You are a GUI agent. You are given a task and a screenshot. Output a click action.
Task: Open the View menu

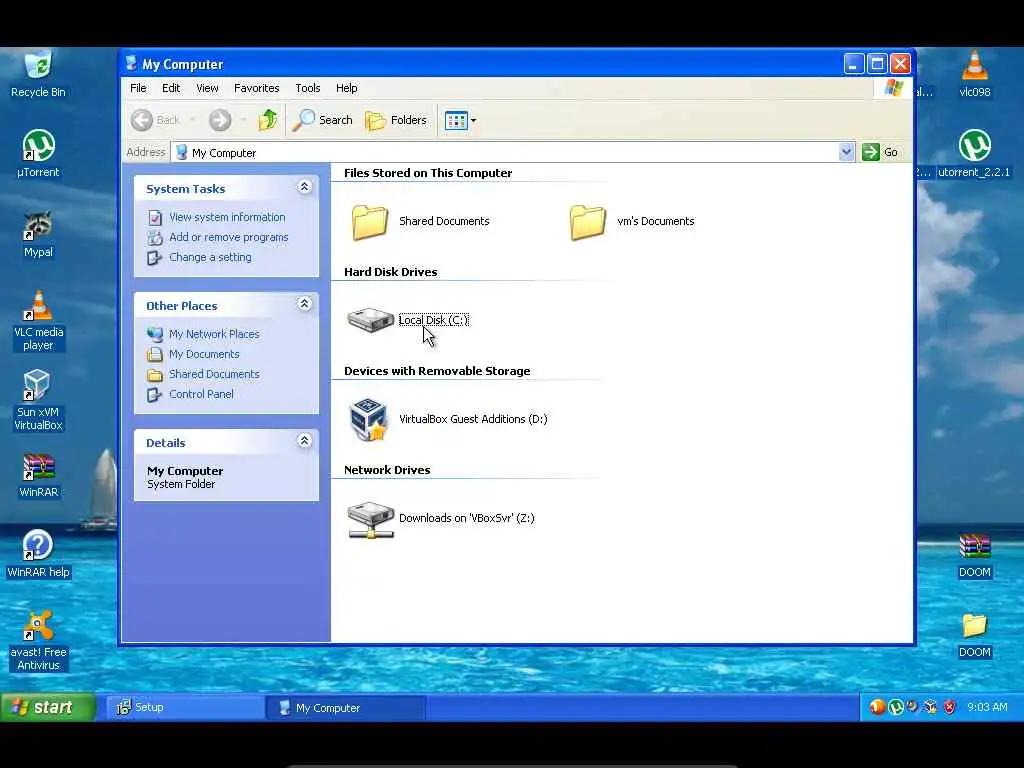(207, 88)
